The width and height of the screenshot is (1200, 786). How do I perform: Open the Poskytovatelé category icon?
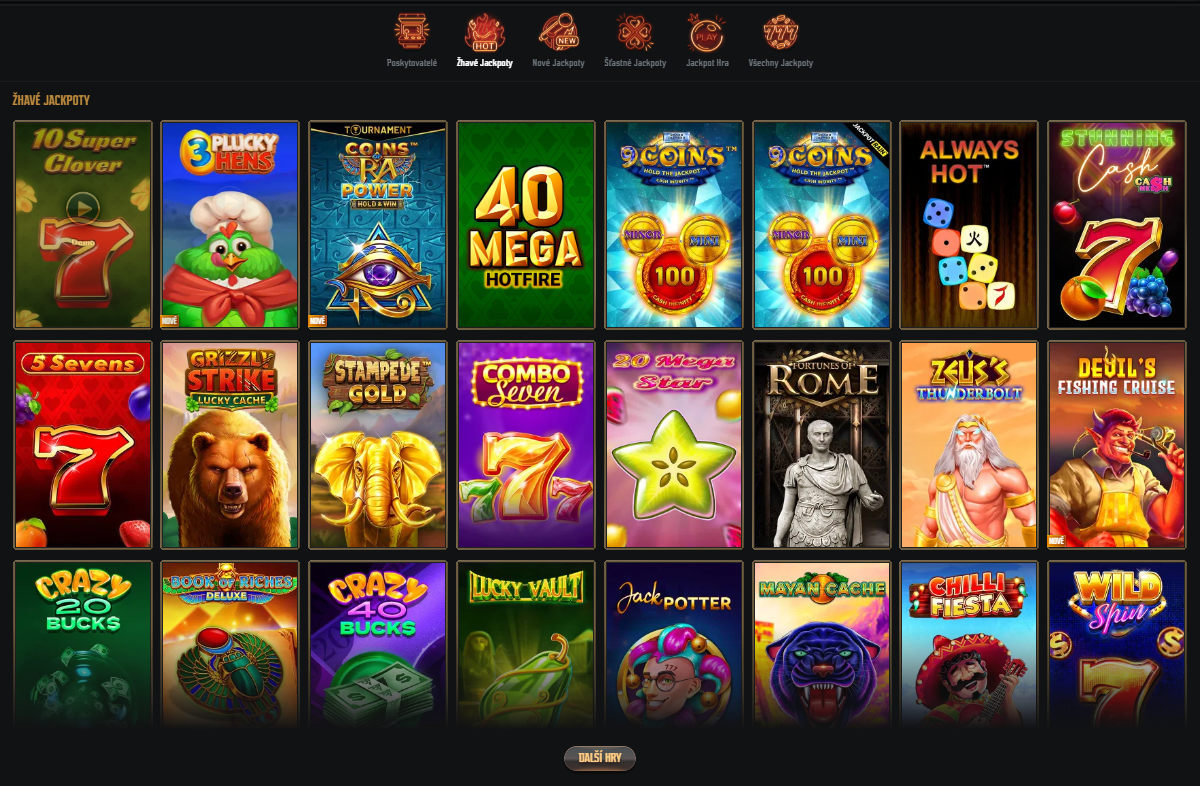click(x=411, y=31)
